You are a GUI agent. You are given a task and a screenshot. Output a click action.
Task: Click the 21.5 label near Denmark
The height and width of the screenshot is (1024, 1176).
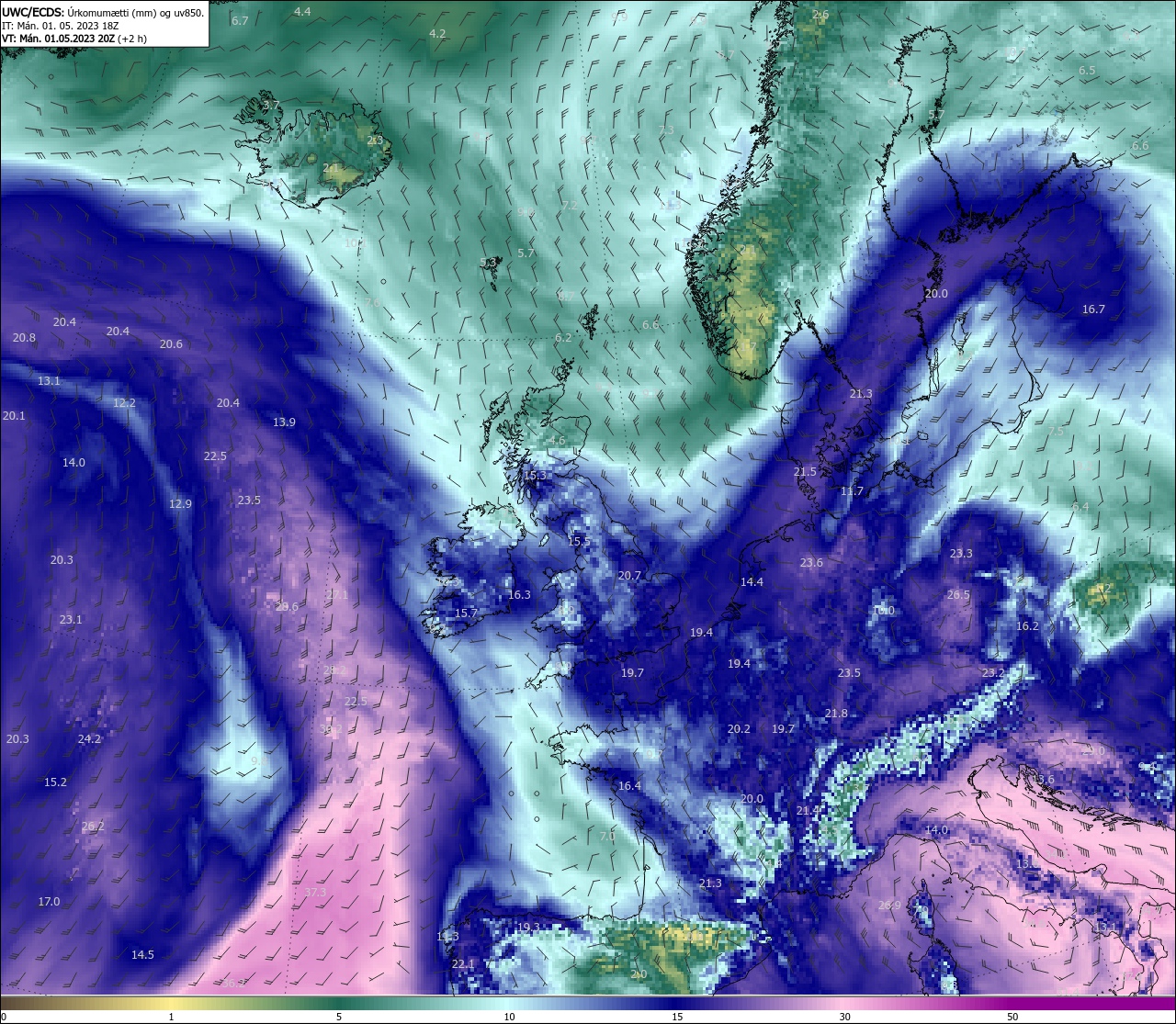pos(805,472)
